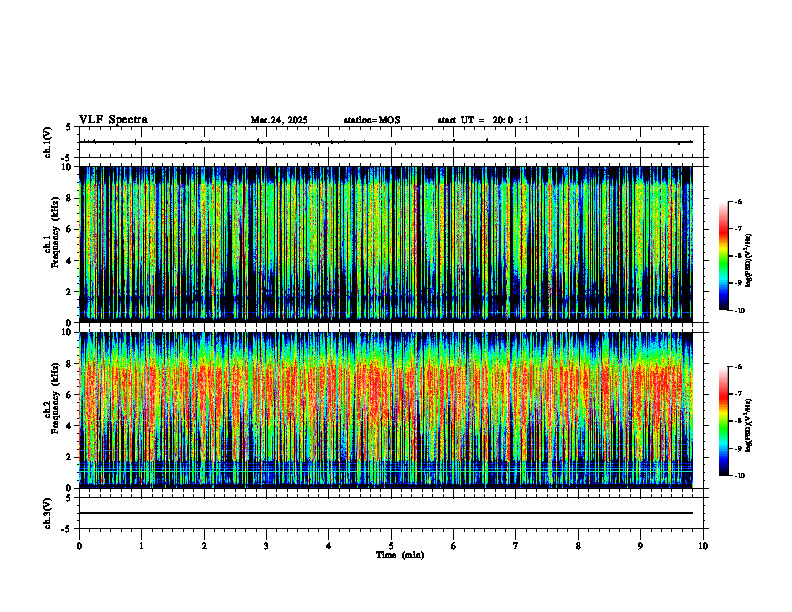Click the ch.2 frequency axis "6" tick label
Image resolution: width=792 pixels, height=612 pixels.
pyautogui.click(x=70, y=395)
